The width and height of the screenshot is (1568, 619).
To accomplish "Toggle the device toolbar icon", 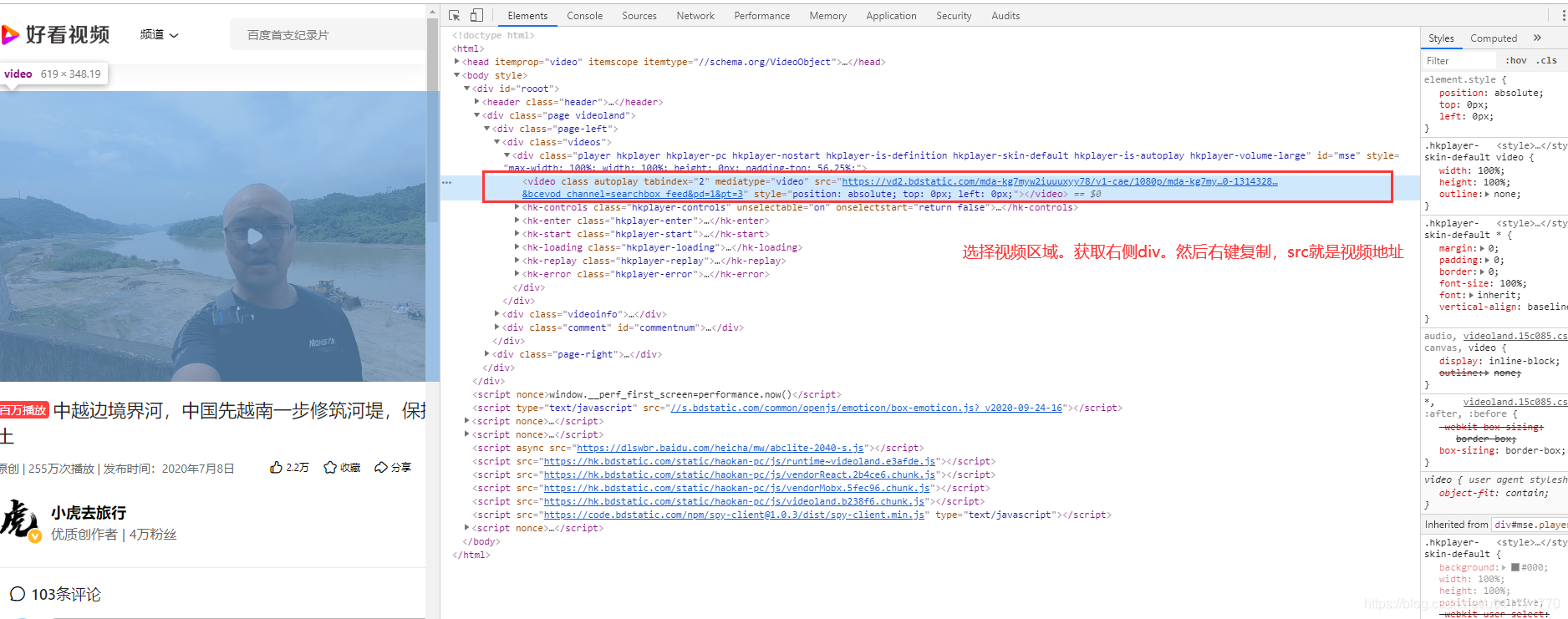I will (476, 15).
